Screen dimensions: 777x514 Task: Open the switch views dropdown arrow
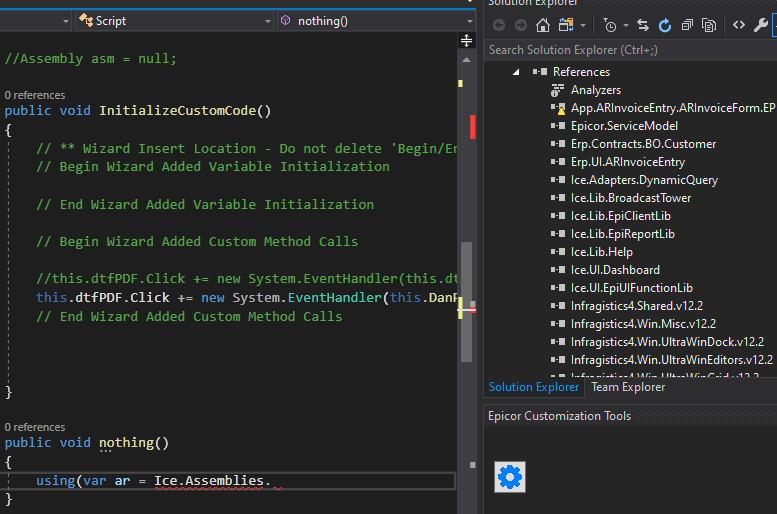[583, 25]
